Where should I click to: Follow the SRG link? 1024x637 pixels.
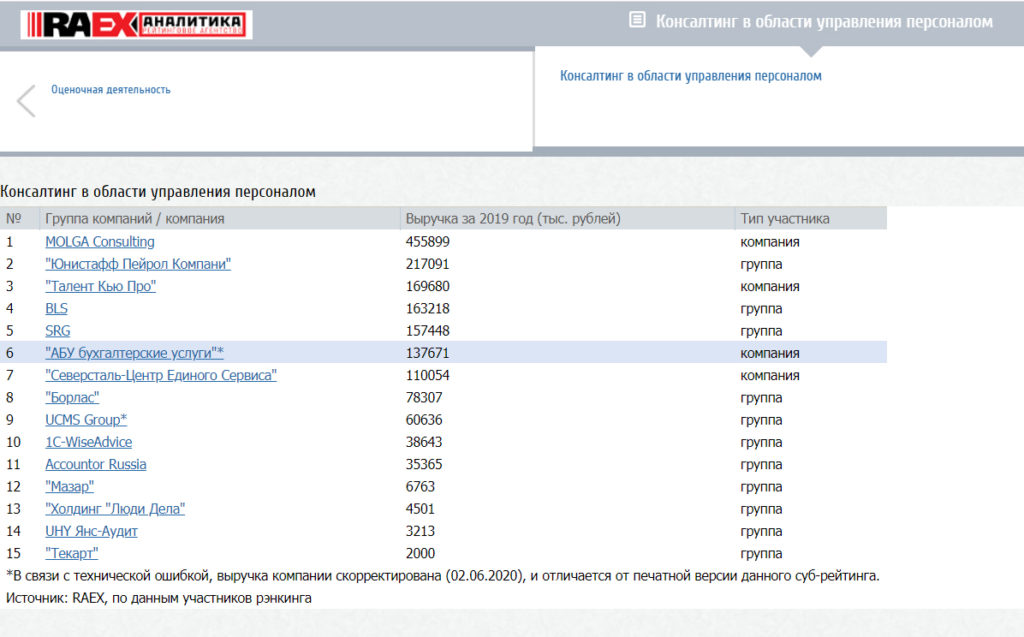pyautogui.click(x=58, y=331)
